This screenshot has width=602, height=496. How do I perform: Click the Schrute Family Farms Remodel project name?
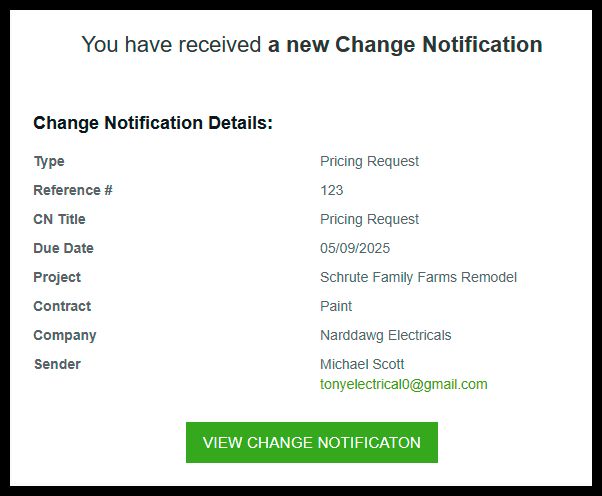click(418, 277)
